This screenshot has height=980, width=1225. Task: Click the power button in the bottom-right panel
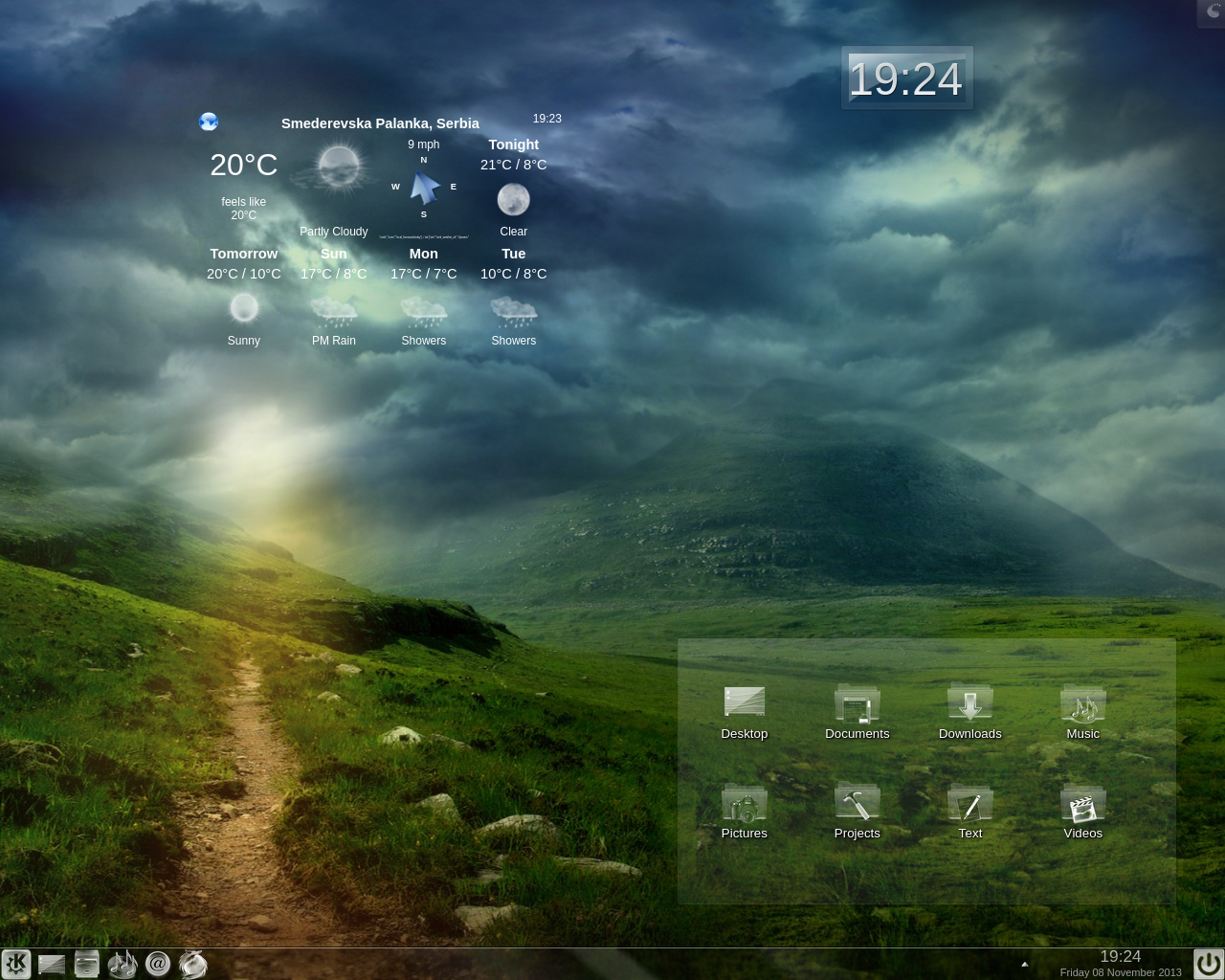coord(1209,963)
